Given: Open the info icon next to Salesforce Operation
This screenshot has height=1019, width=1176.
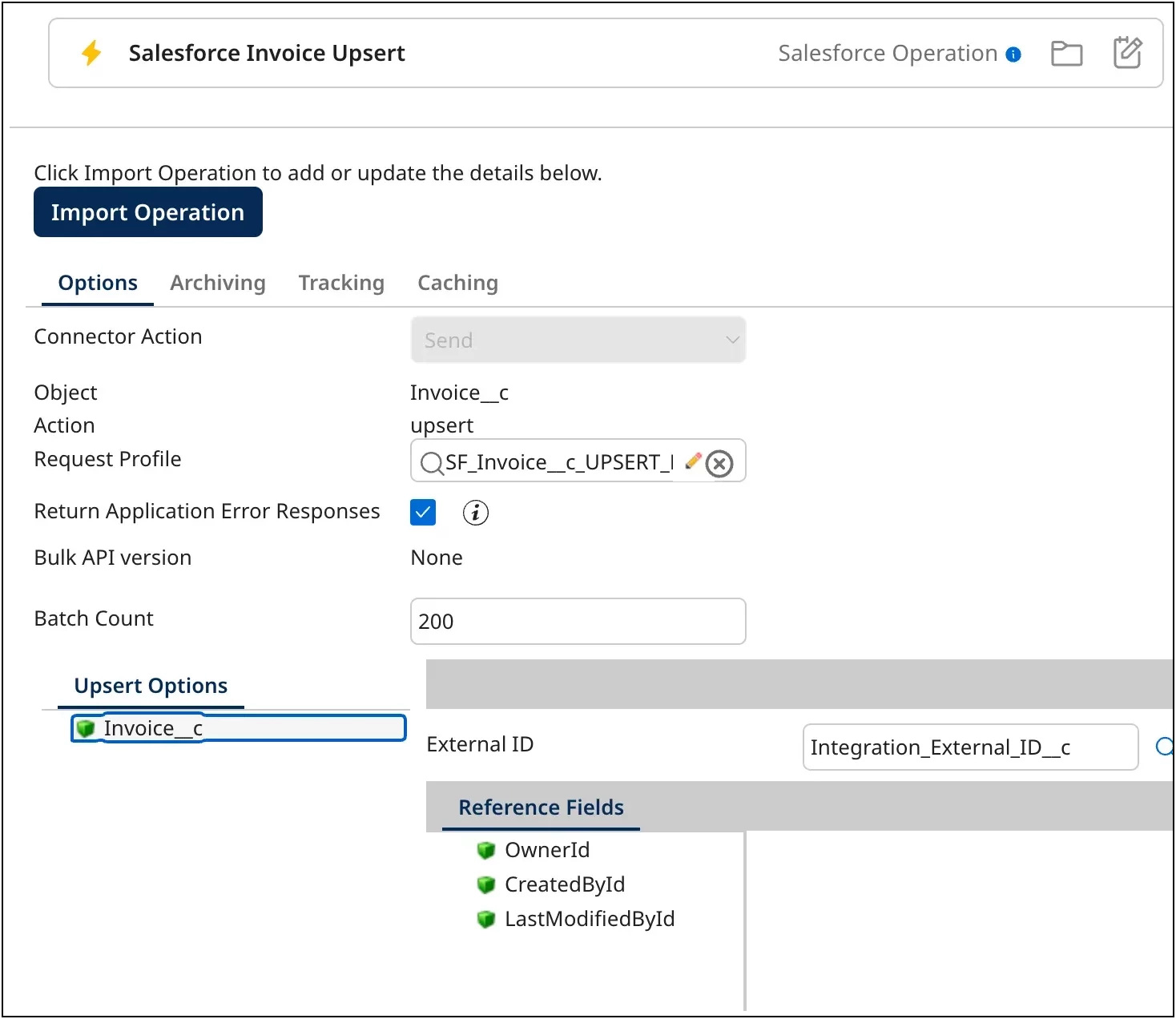Looking at the screenshot, I should tap(1013, 54).
